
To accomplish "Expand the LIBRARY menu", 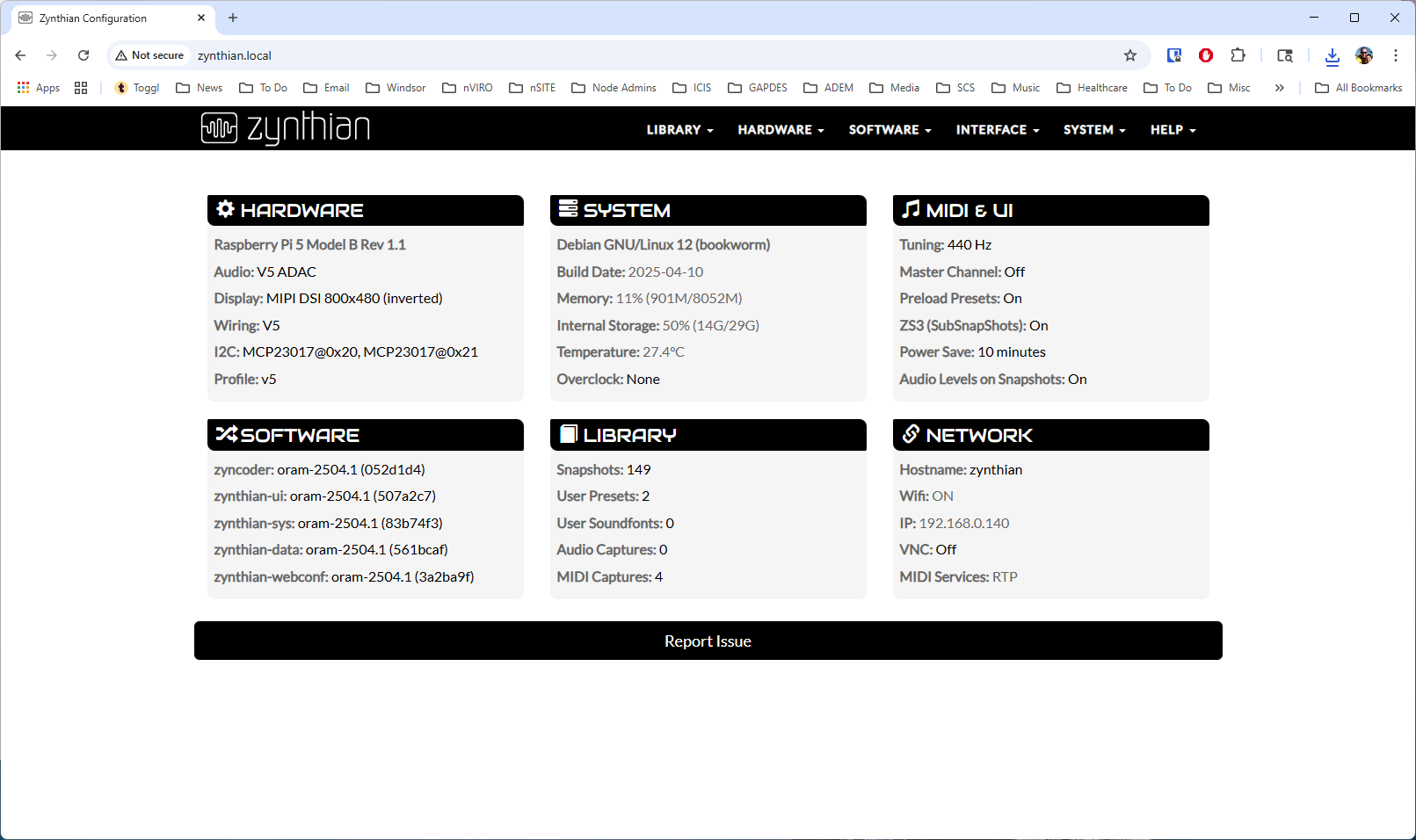I will coord(679,129).
